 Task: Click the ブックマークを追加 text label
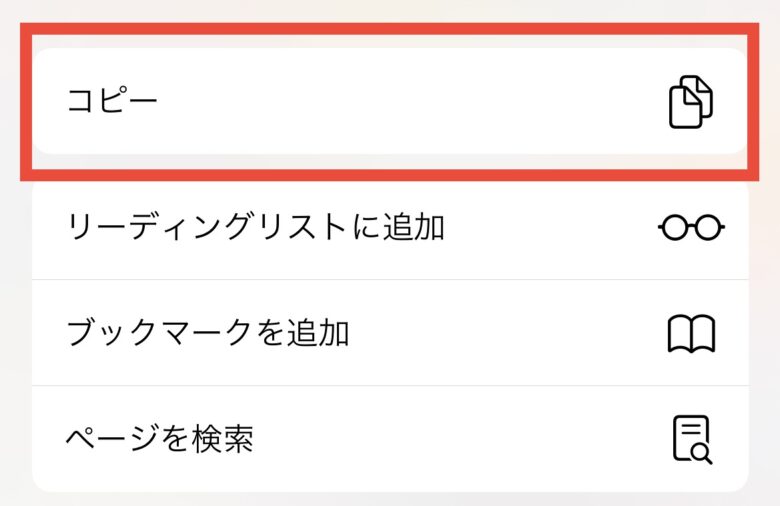point(208,332)
